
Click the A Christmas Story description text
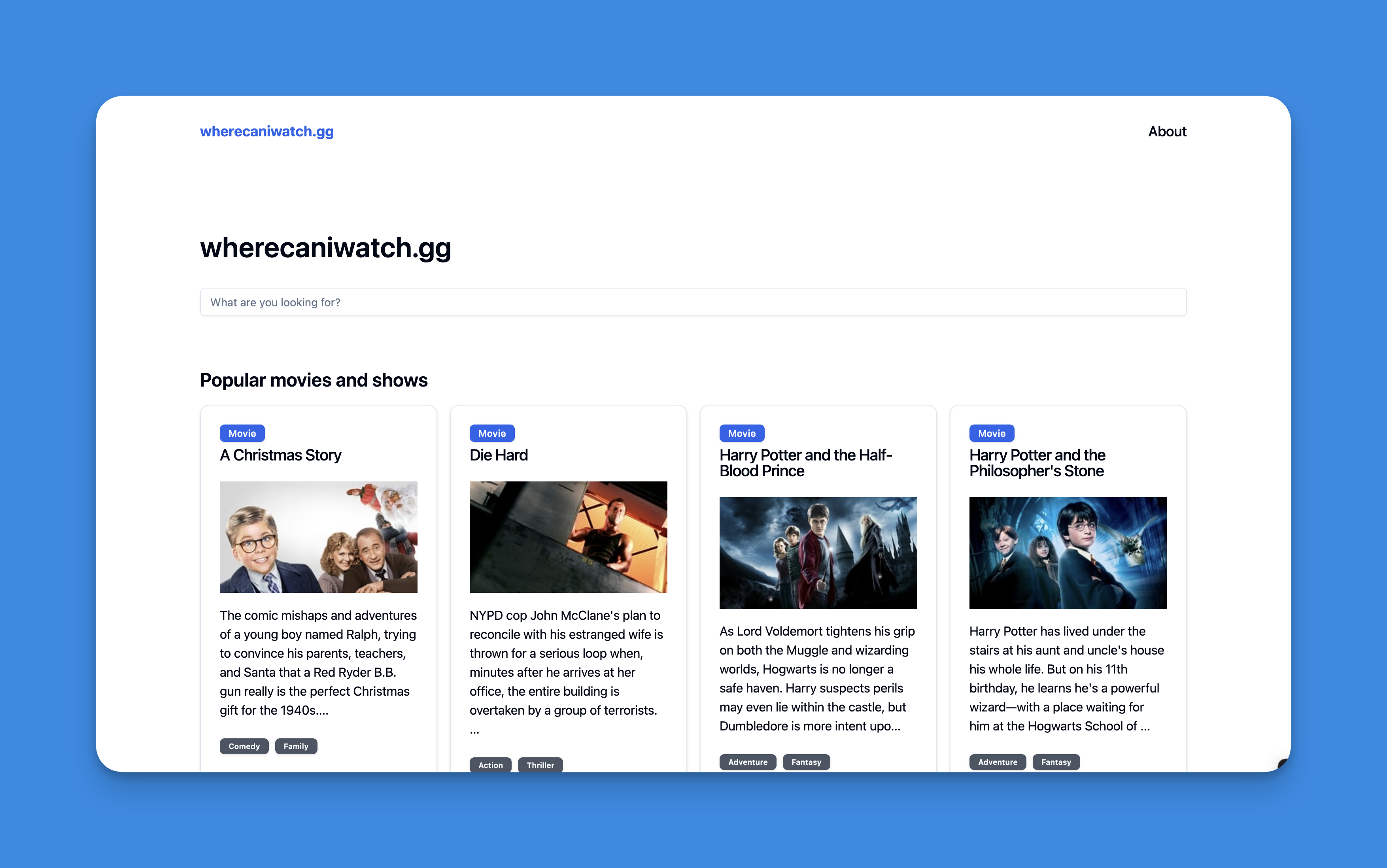click(x=319, y=662)
